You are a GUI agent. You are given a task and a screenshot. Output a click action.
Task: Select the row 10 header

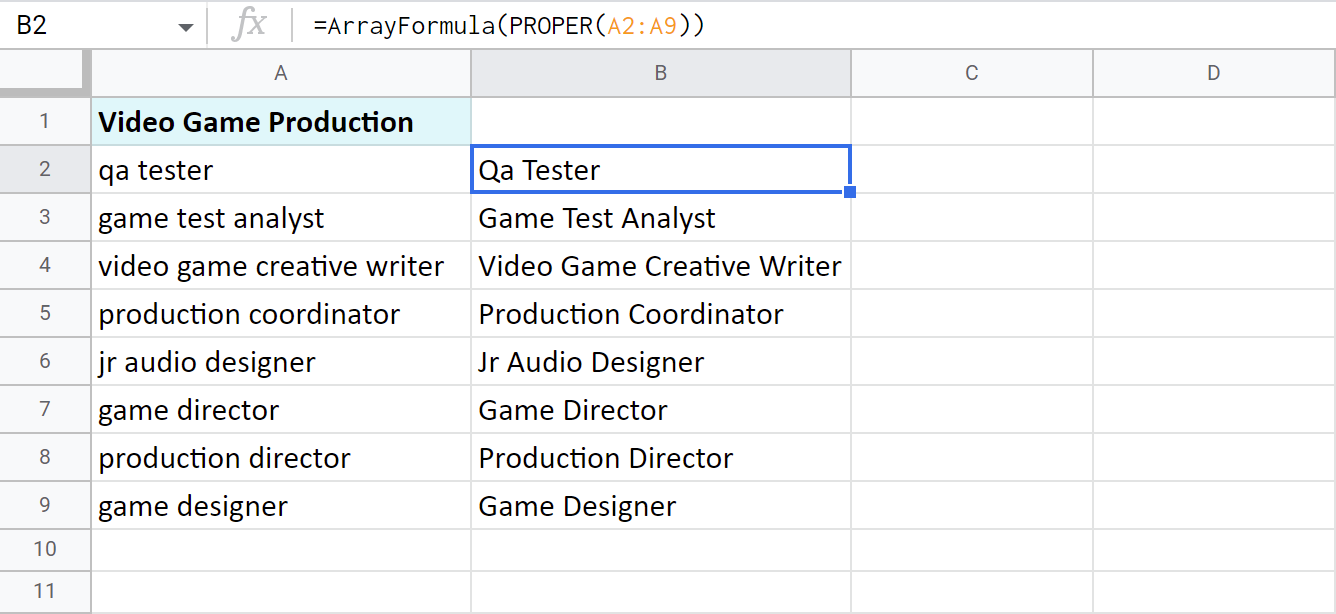[45, 549]
